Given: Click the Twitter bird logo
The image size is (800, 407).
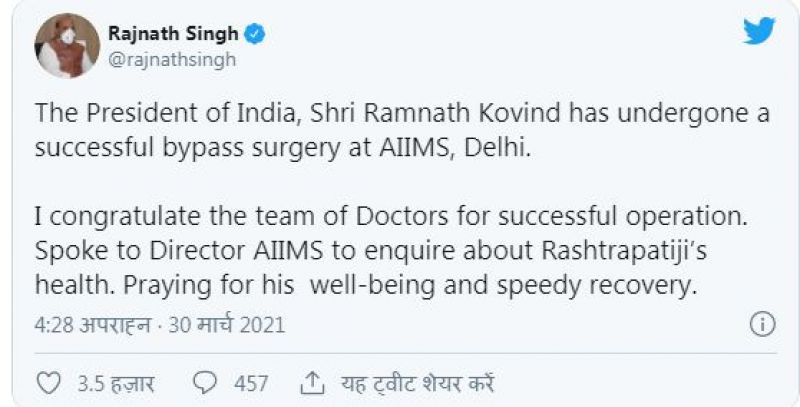Looking at the screenshot, I should 758,31.
